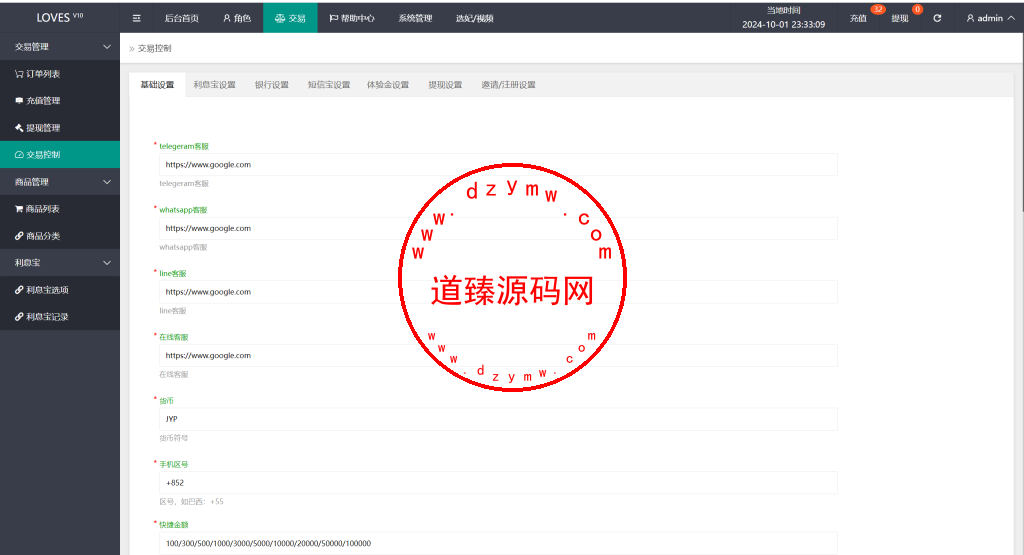Open 提现管理 in the sidebar
The height and width of the screenshot is (555, 1024).
coord(60,128)
